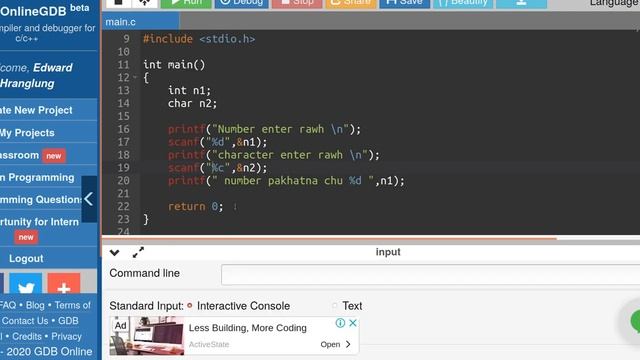Collapse the sidebar with the left chevron
Viewport: 640px width, 360px height.
coord(89,199)
